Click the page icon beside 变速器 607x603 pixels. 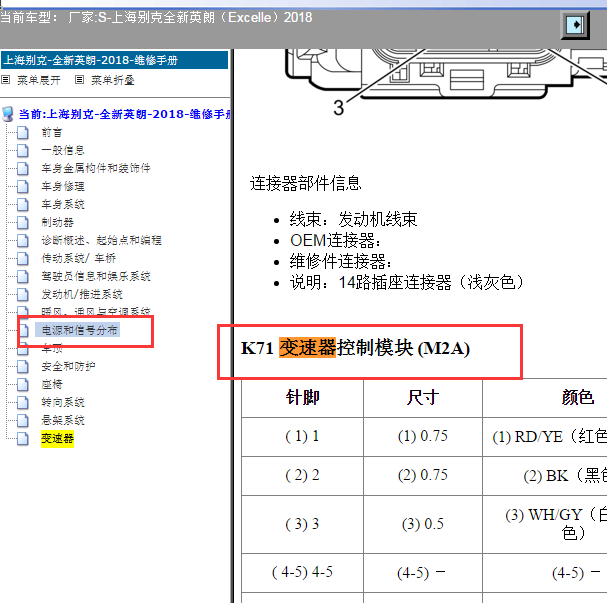[x=23, y=439]
